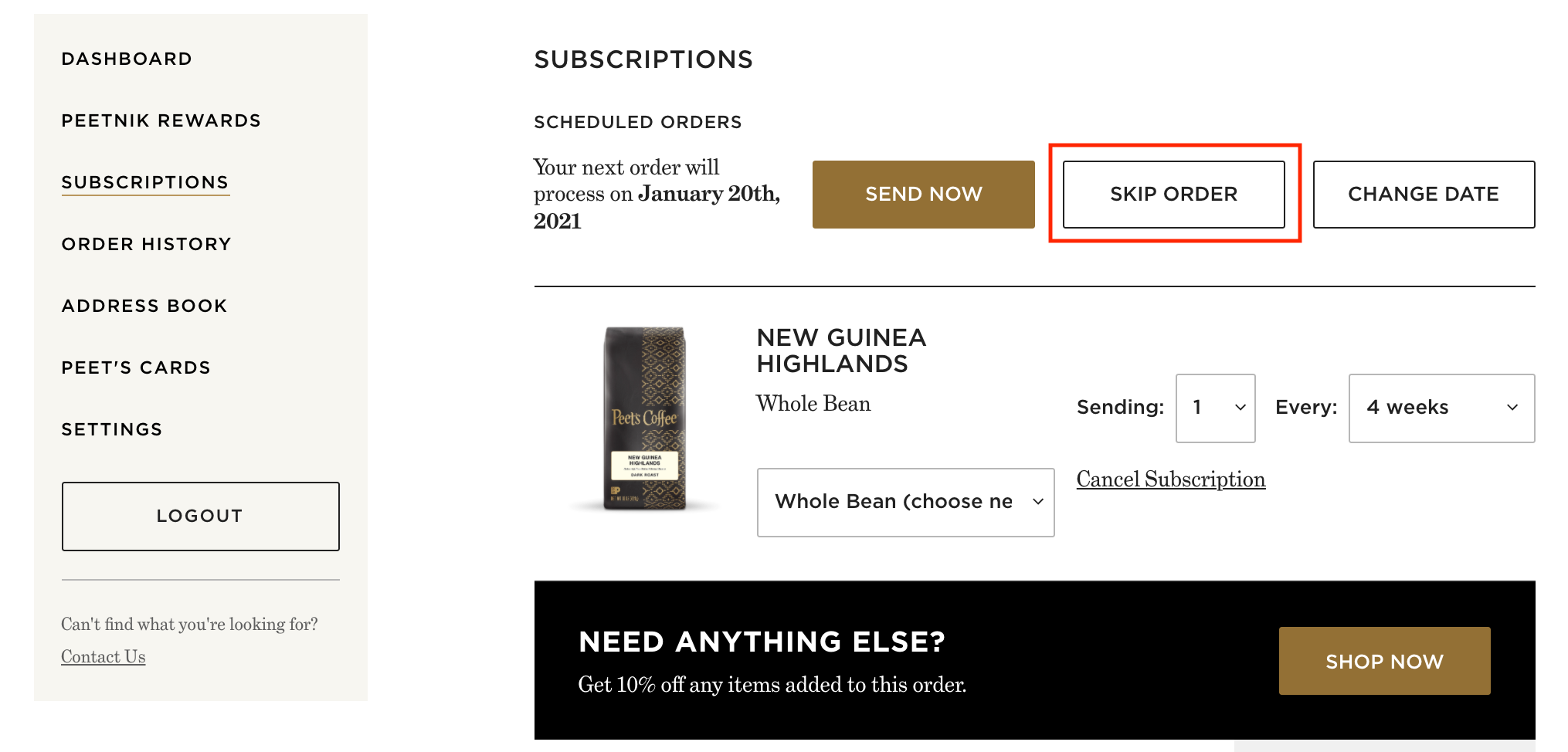Open the Address Book page
The image size is (1568, 752).
coord(144,306)
